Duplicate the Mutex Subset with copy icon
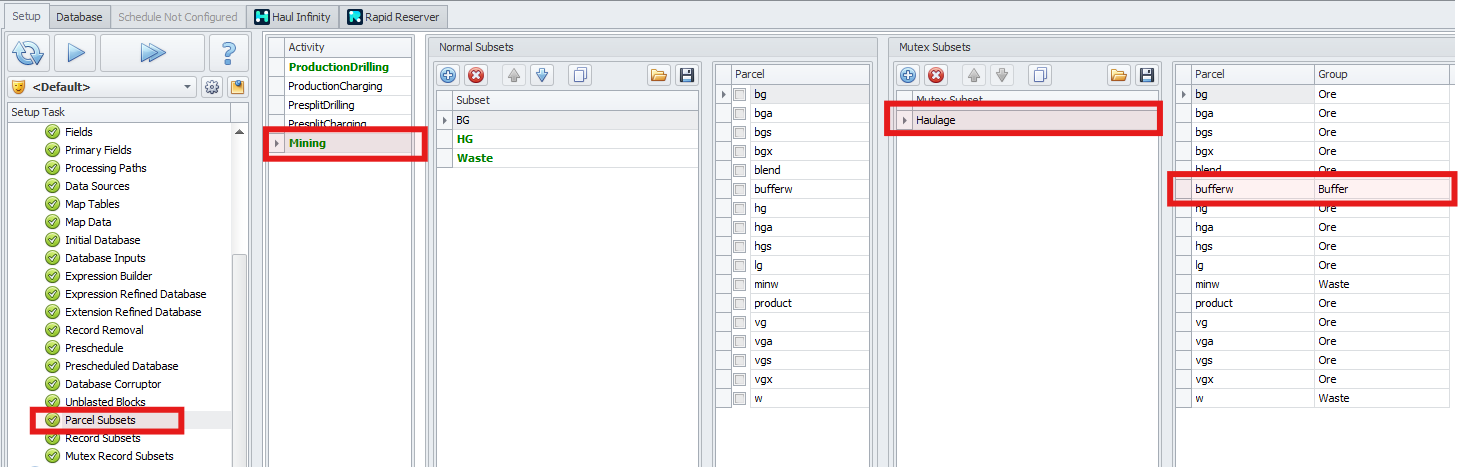 (x=1040, y=76)
